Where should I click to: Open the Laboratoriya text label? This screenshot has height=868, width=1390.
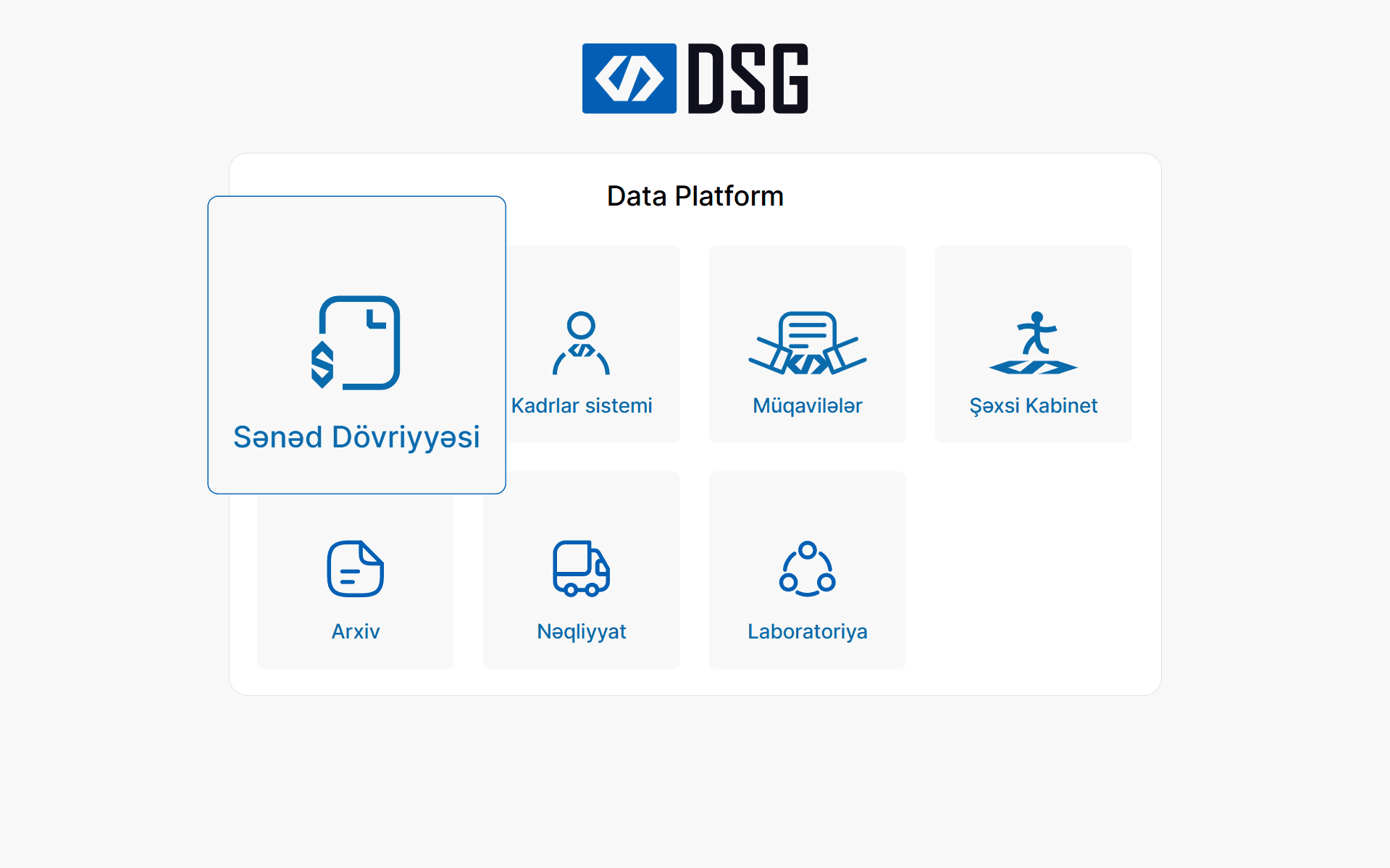[x=807, y=631]
